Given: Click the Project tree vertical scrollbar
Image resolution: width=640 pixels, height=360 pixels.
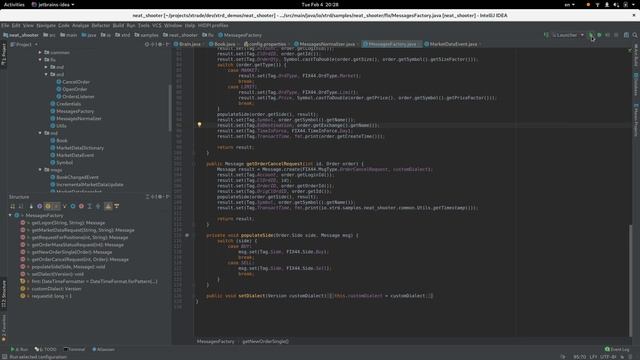Looking at the screenshot, I should click(x=169, y=108).
